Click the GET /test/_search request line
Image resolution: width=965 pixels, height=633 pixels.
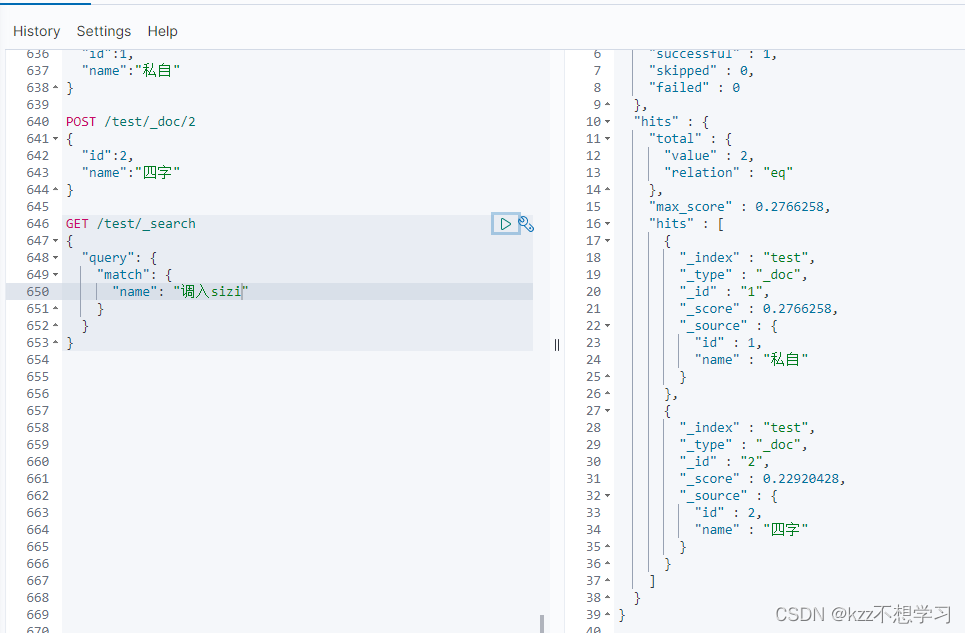coord(130,224)
